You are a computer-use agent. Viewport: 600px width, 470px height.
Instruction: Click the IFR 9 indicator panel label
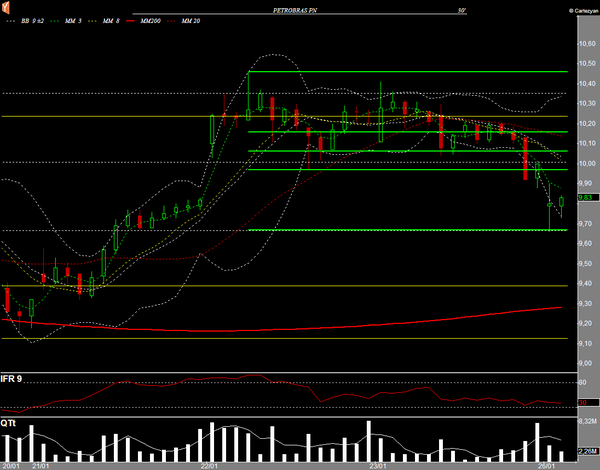pyautogui.click(x=13, y=379)
